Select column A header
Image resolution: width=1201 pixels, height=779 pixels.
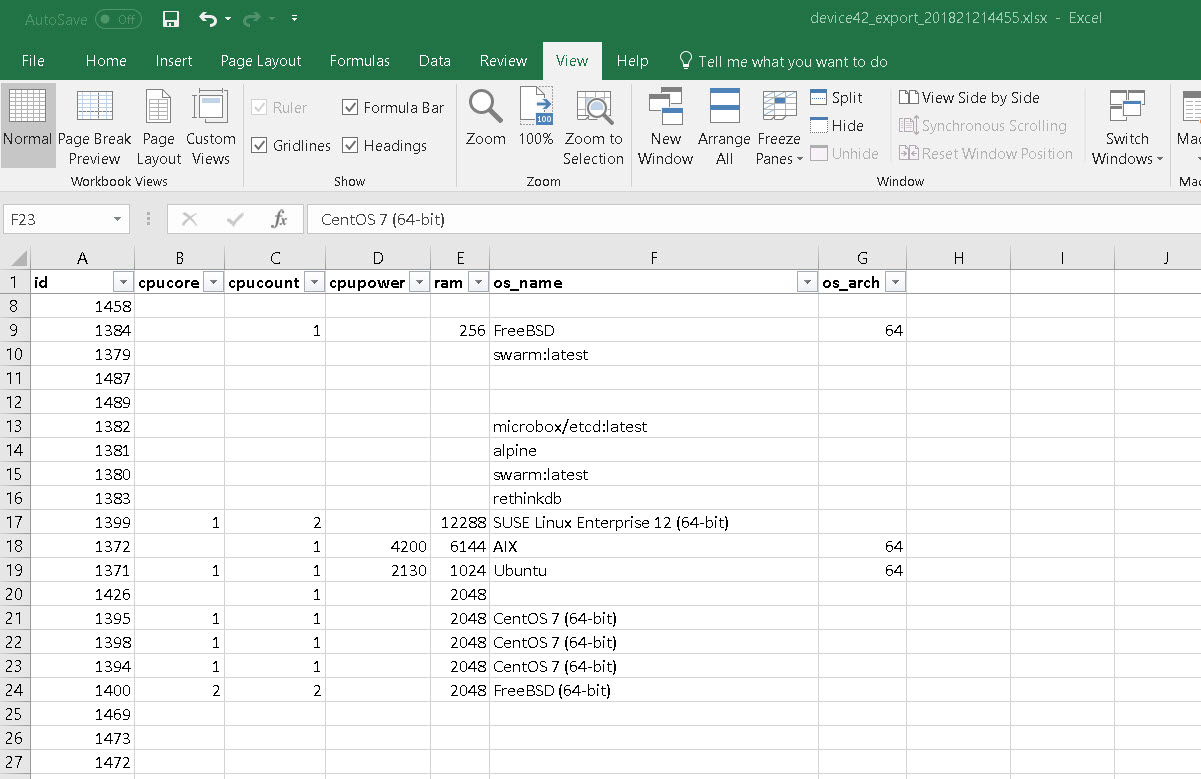(x=83, y=258)
